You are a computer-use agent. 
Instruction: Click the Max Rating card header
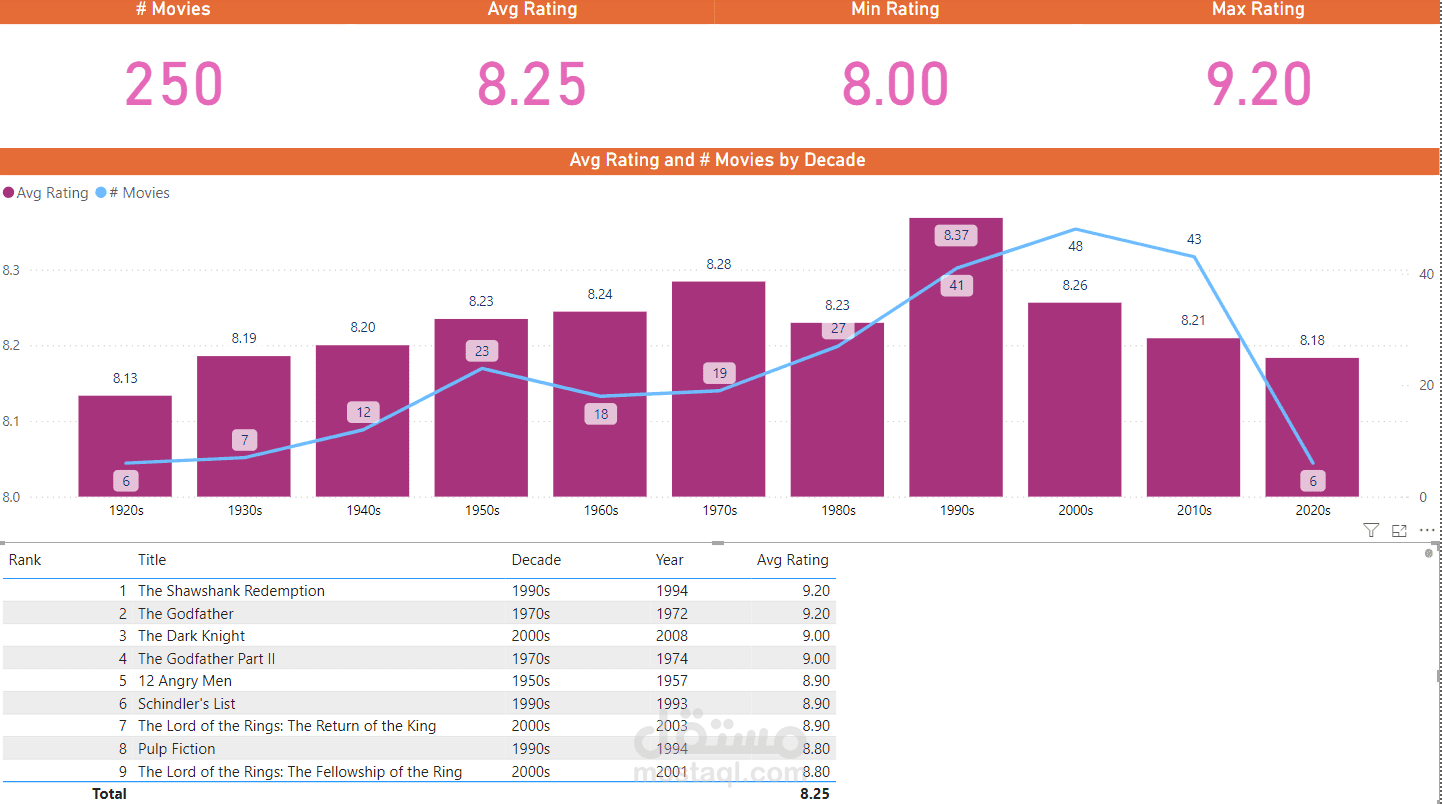pyautogui.click(x=1258, y=9)
